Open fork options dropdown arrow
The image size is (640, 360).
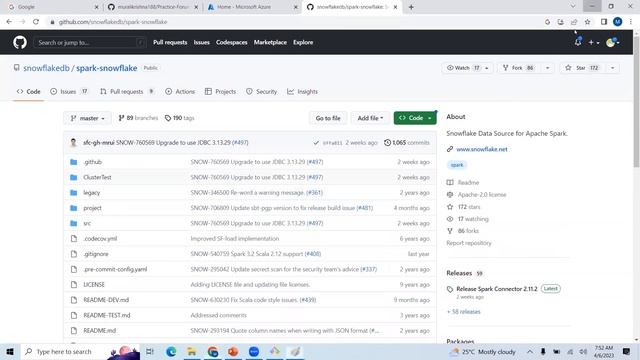pos(547,68)
